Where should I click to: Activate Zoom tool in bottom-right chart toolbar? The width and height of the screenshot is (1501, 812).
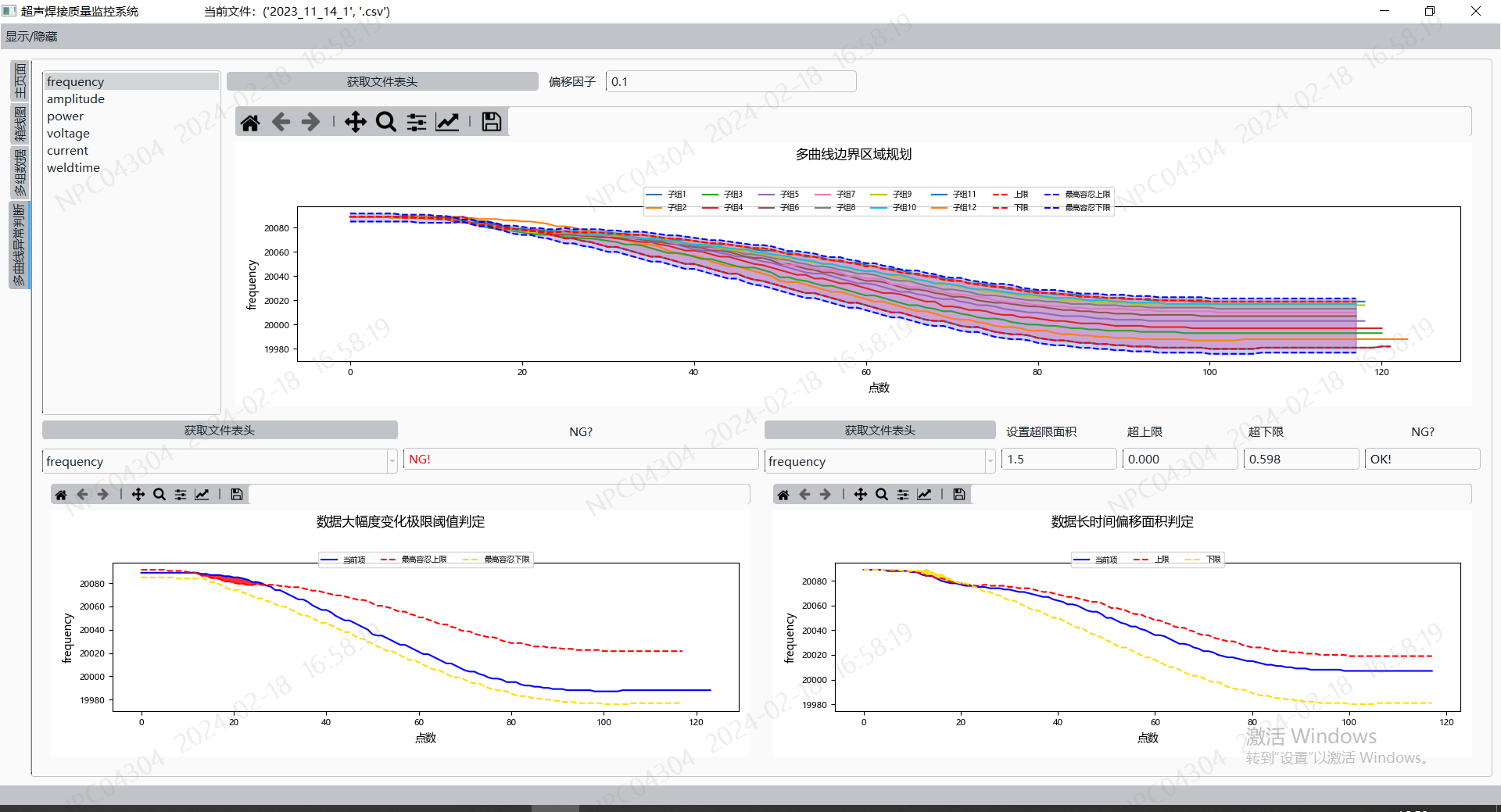click(881, 494)
